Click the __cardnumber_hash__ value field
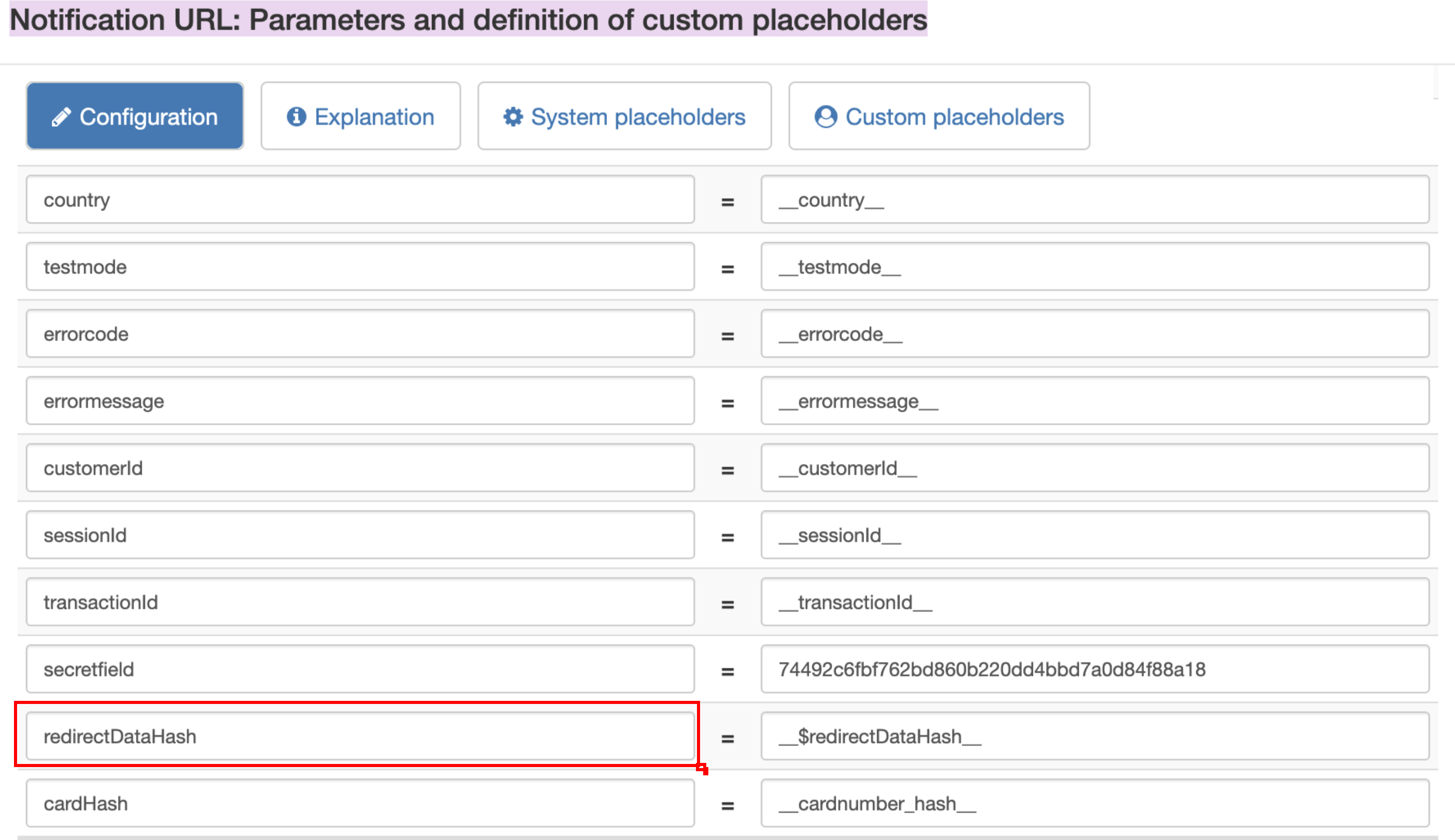Screen dimensions: 1455x840 (1094, 804)
